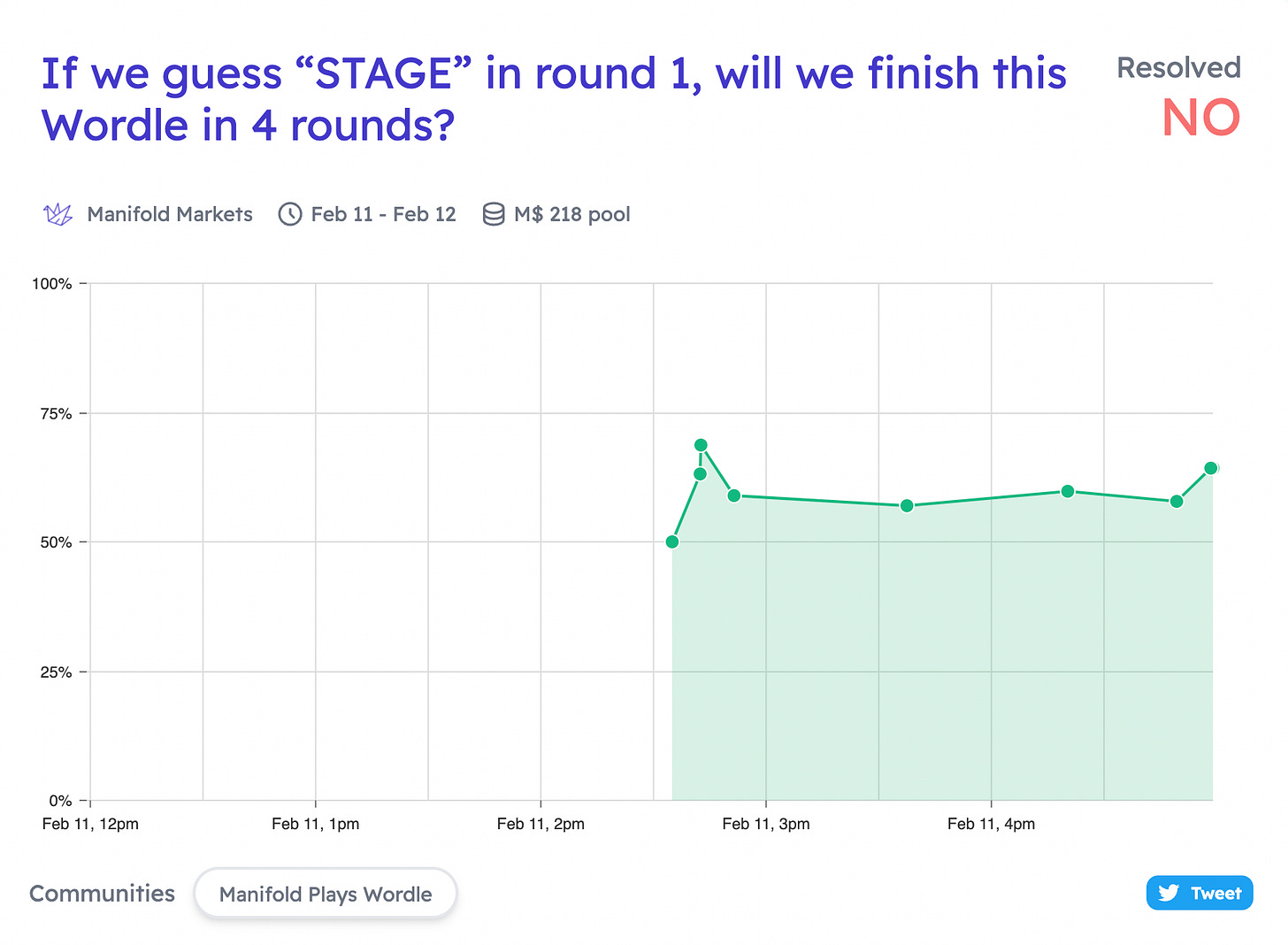Click the data point between 3pm and 4pm
This screenshot has width=1288, height=945.
coord(907,506)
